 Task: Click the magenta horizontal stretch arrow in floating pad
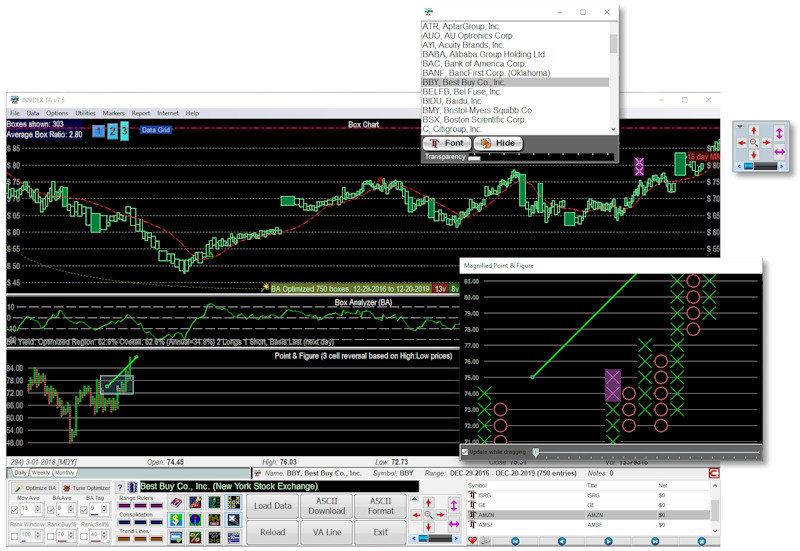779,152
